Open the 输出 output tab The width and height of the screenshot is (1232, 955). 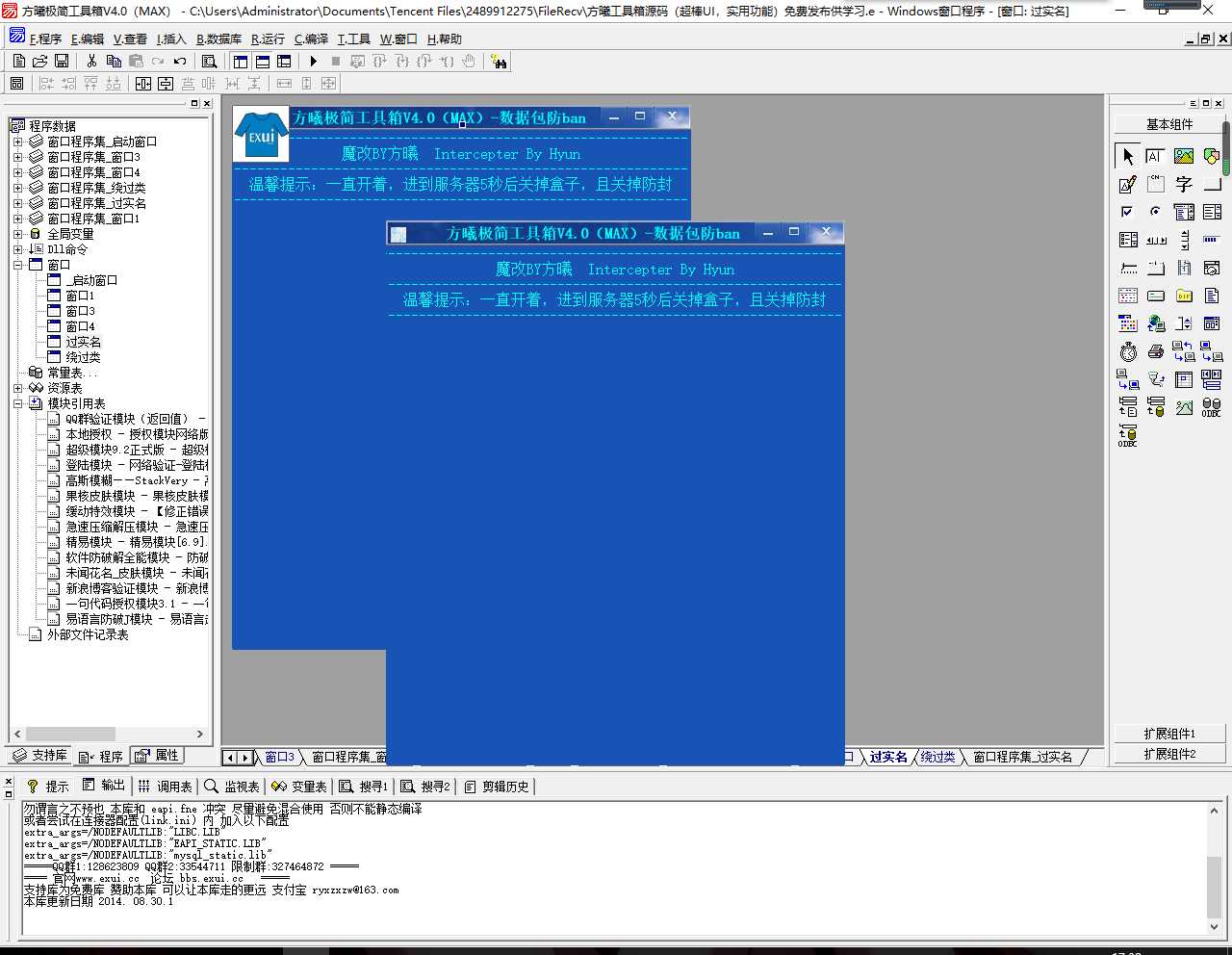pyautogui.click(x=104, y=786)
